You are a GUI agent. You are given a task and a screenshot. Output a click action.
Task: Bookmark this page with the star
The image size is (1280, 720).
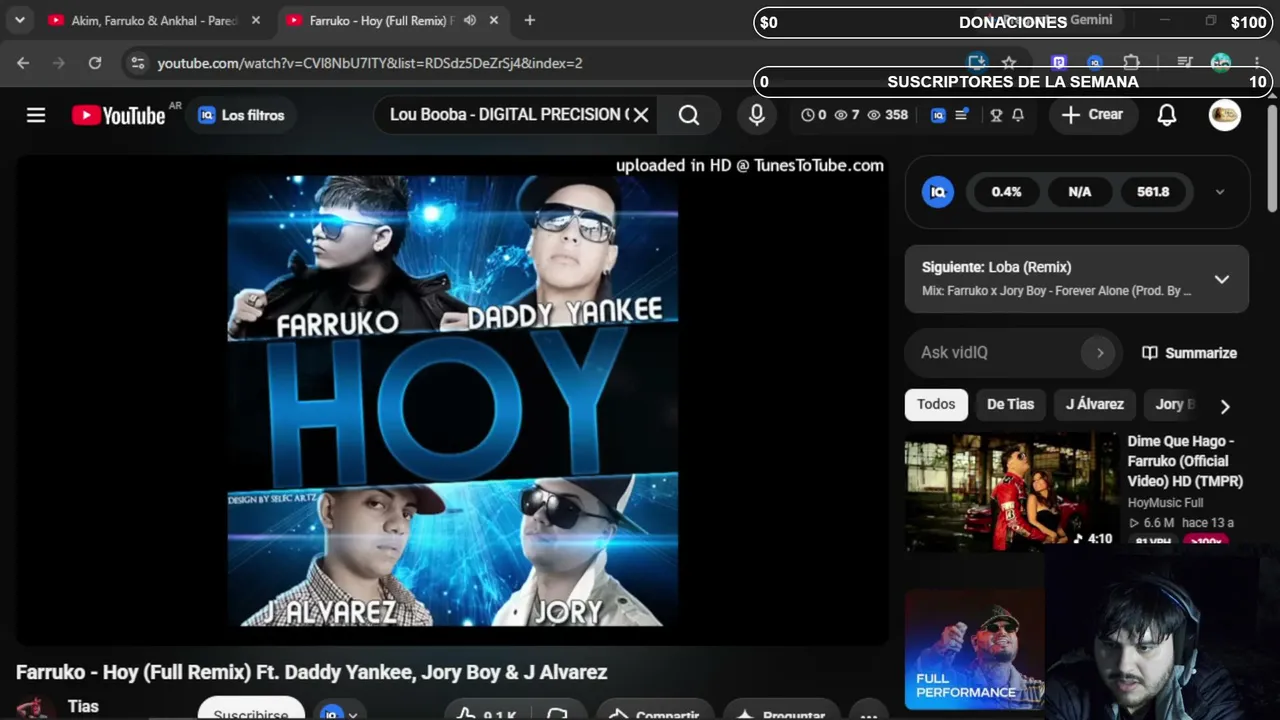pyautogui.click(x=1009, y=63)
